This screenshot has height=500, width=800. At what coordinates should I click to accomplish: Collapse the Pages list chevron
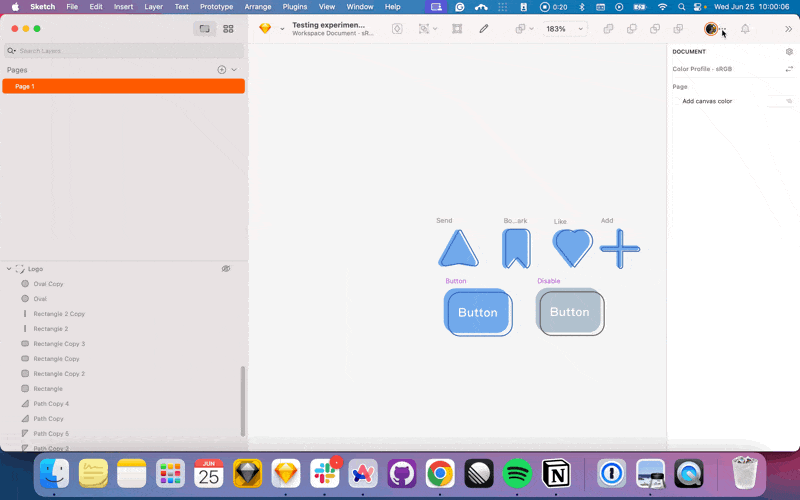(x=234, y=70)
